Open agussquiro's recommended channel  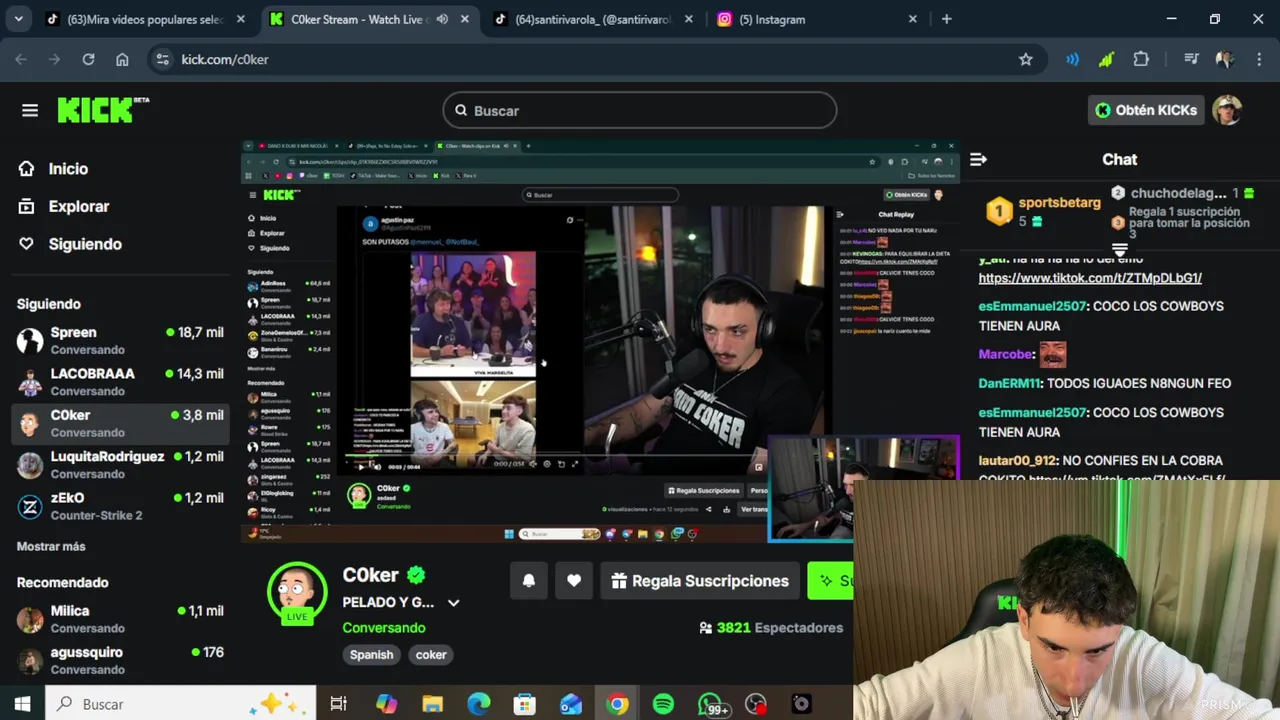[120, 660]
